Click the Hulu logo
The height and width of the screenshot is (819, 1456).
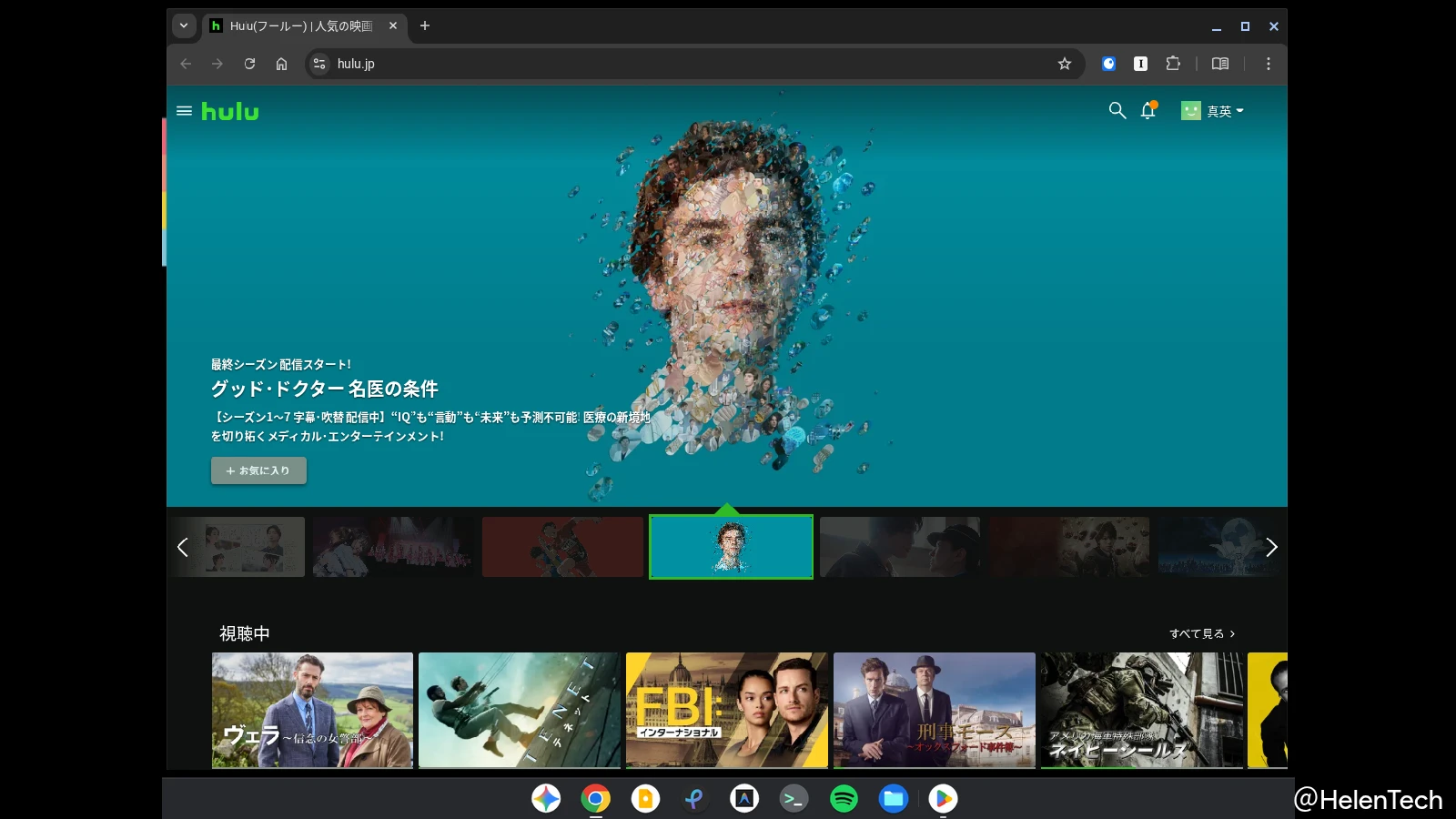pyautogui.click(x=230, y=111)
